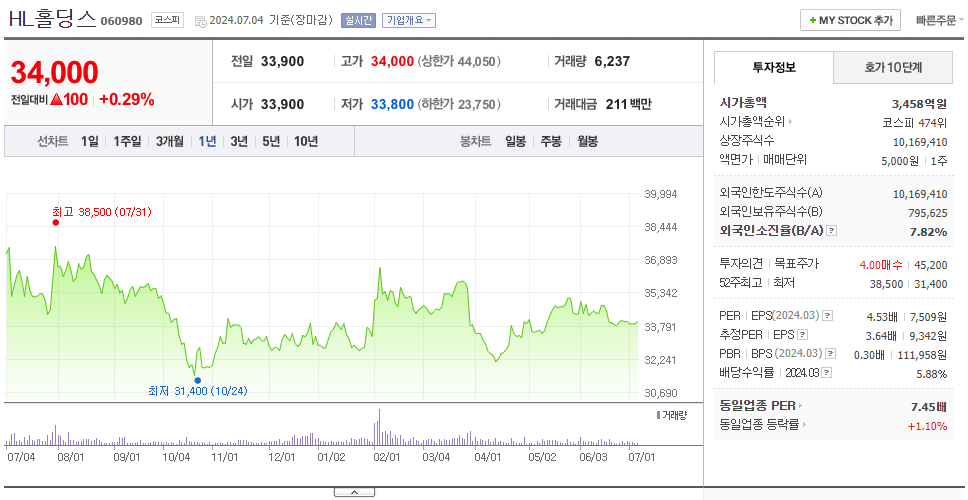The width and height of the screenshot is (968, 500).
Task: Click the 상장주식수 10,169,410 value
Action: (920, 142)
